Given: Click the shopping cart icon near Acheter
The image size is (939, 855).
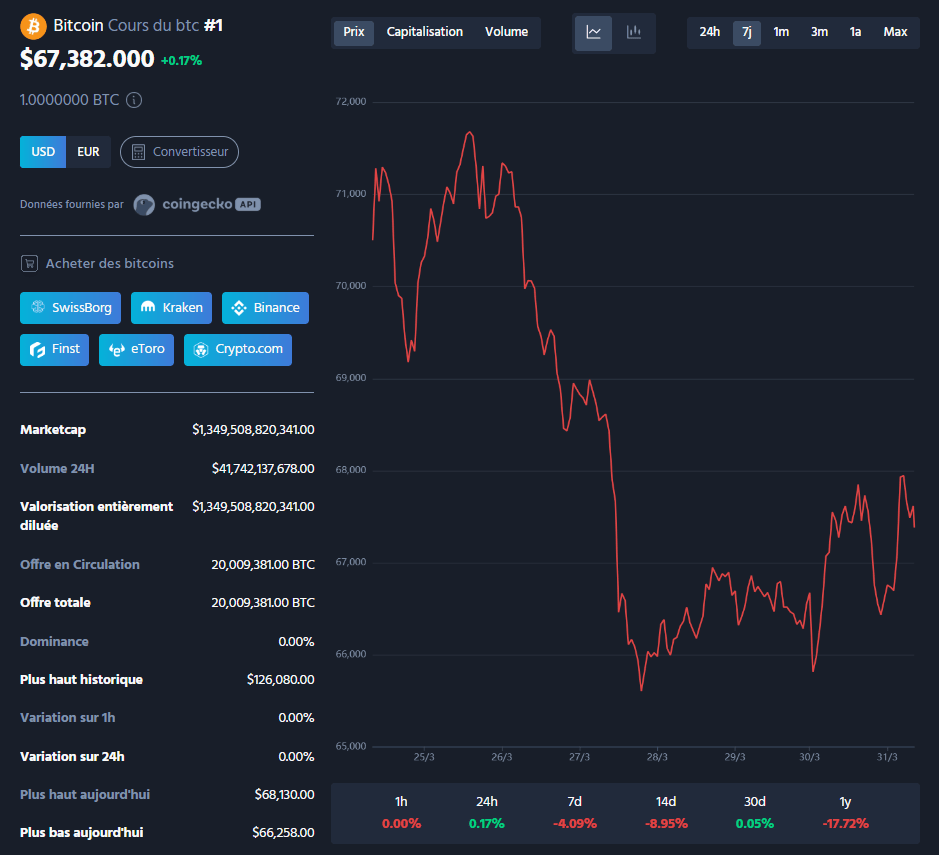Looking at the screenshot, I should (30, 264).
